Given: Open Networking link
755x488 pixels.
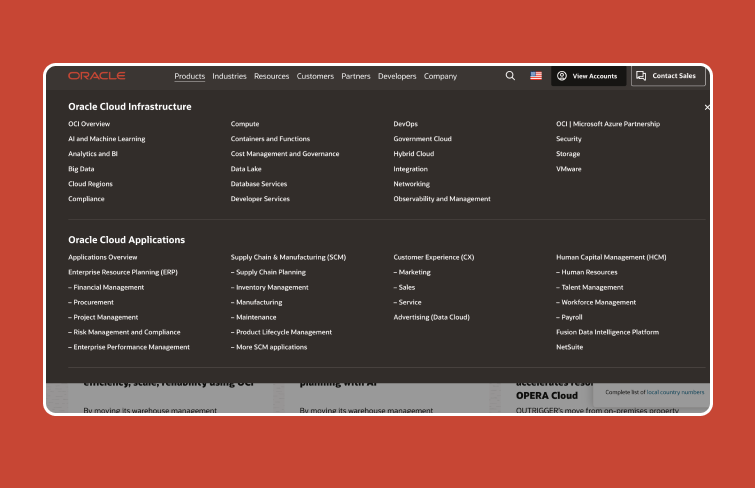Looking at the screenshot, I should (x=411, y=184).
